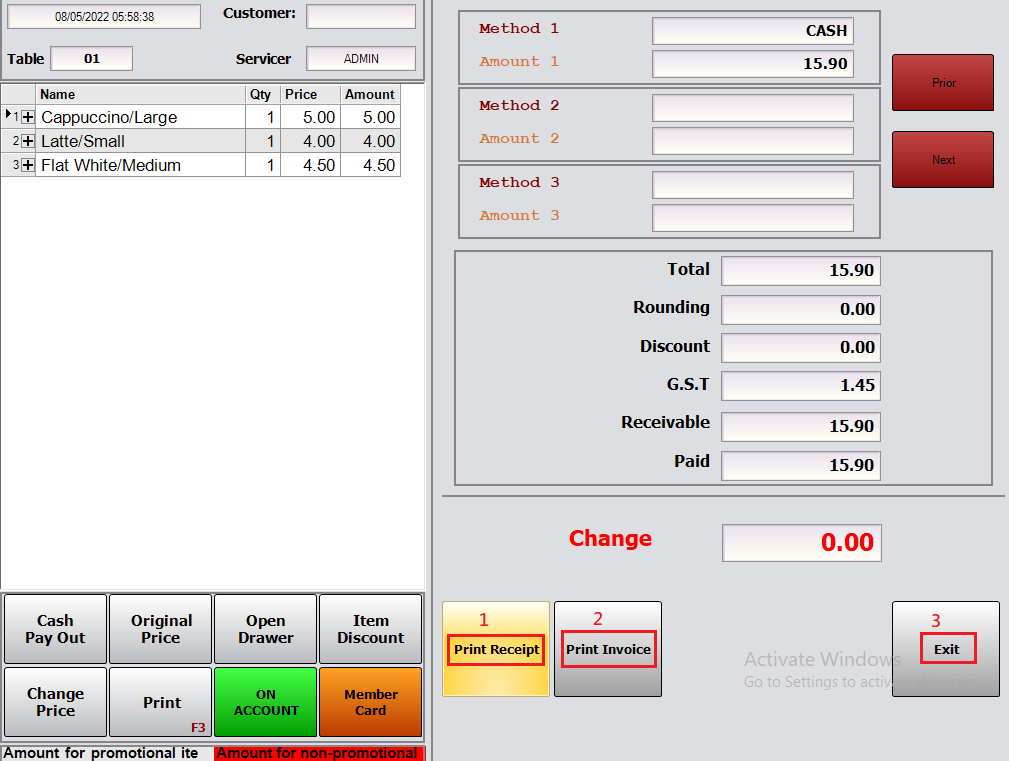Click the Customer input field
Viewport: 1009px width, 761px height.
[x=361, y=16]
